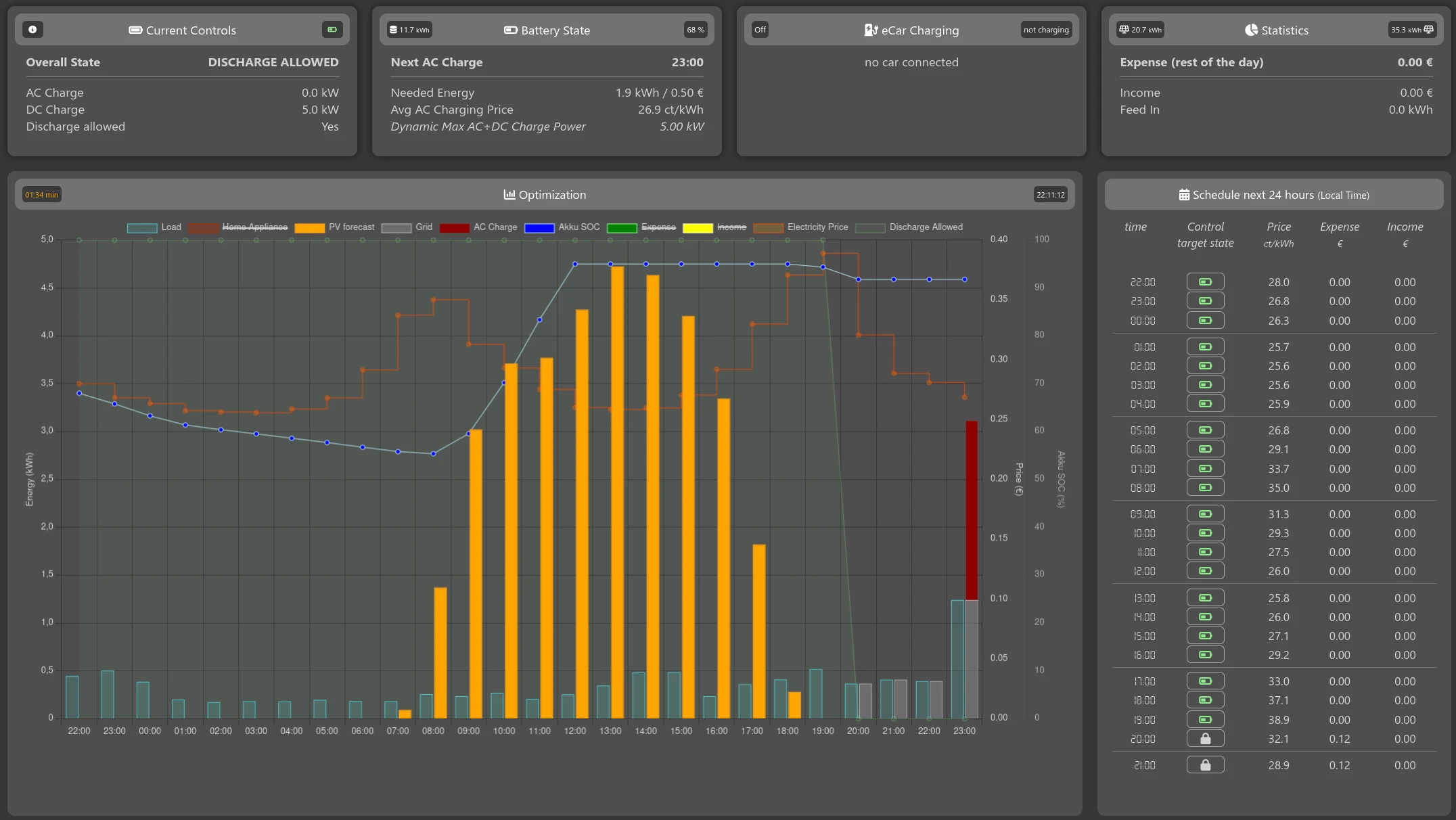Click the 68 % battery state badge
Screen dimensions: 1456x820
click(695, 30)
